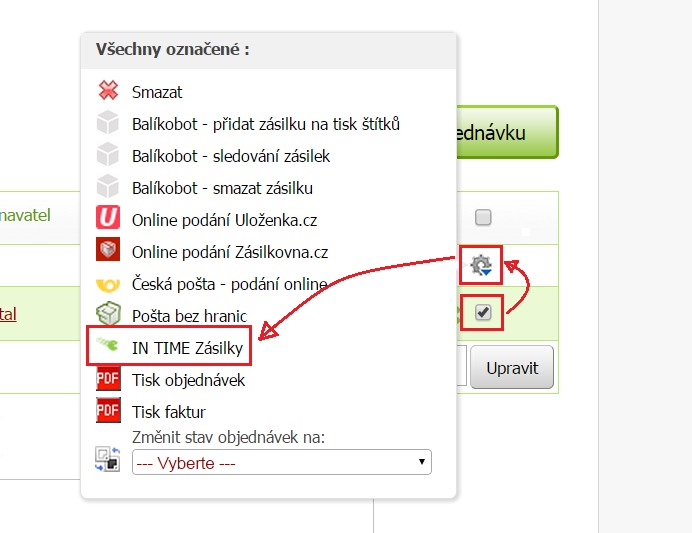Open the gear bulk actions menu
Viewport: 692px width, 533px height.
481,265
